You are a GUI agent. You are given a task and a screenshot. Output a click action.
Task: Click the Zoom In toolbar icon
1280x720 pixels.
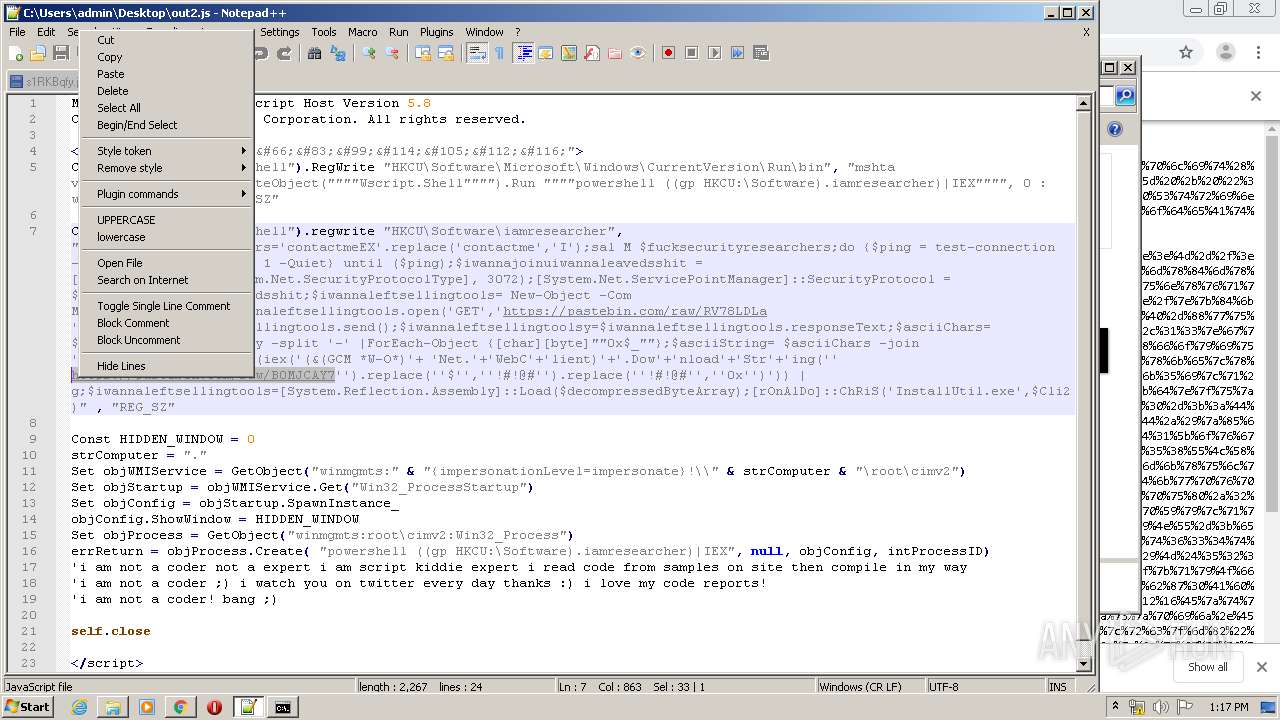tap(369, 53)
